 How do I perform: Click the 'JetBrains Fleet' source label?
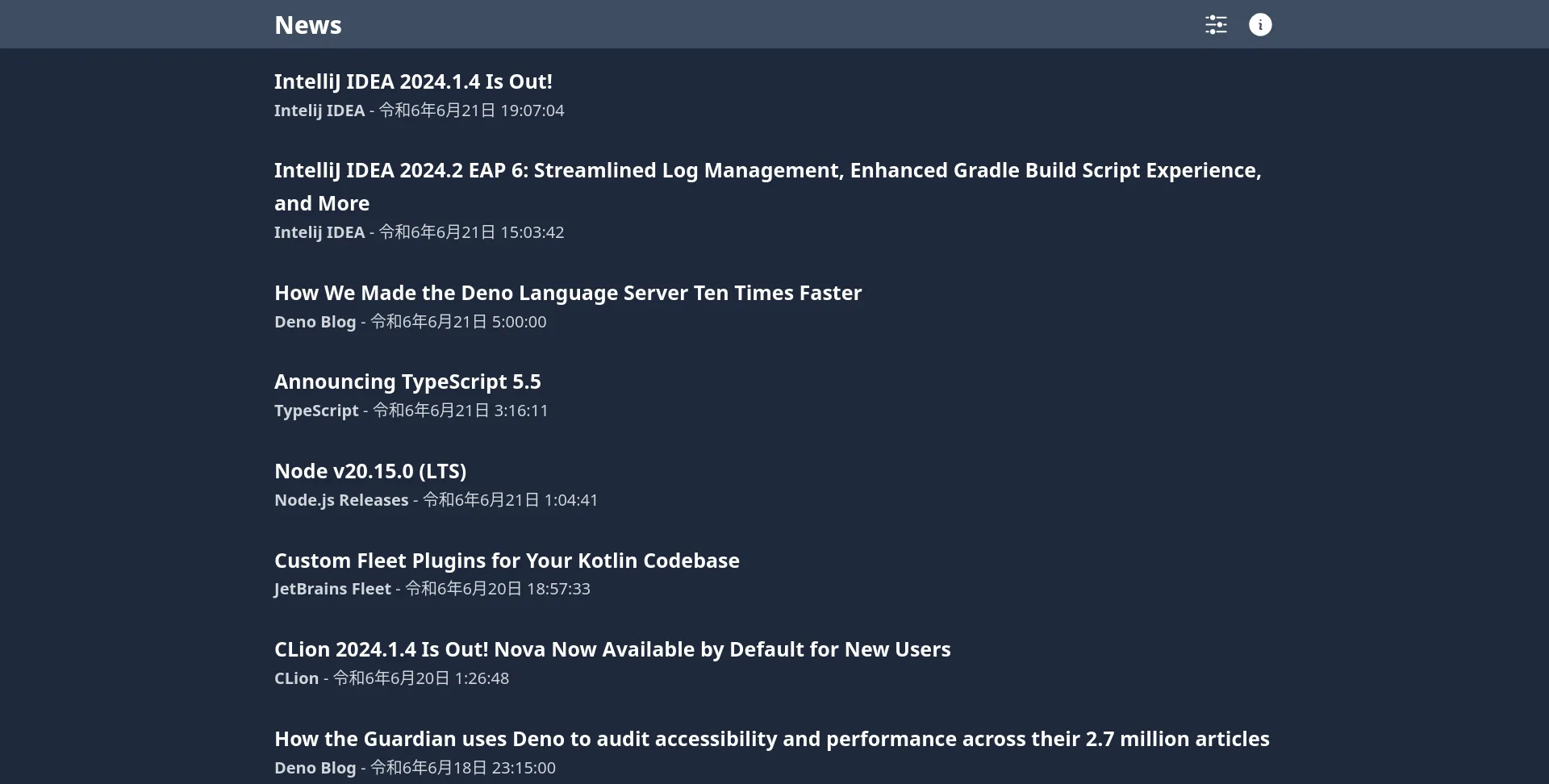click(x=332, y=589)
